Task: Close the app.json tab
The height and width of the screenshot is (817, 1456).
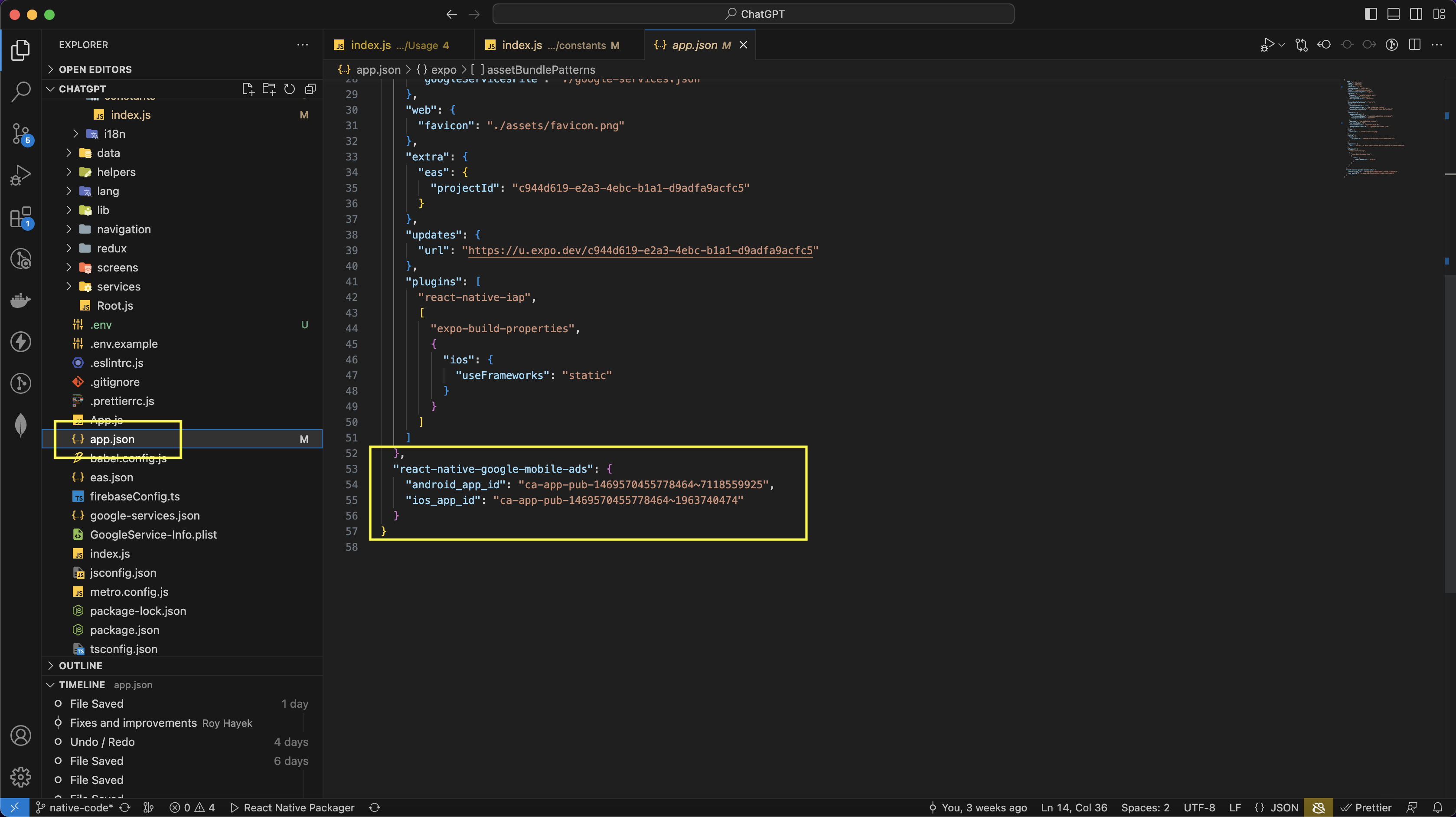Action: pyautogui.click(x=743, y=45)
